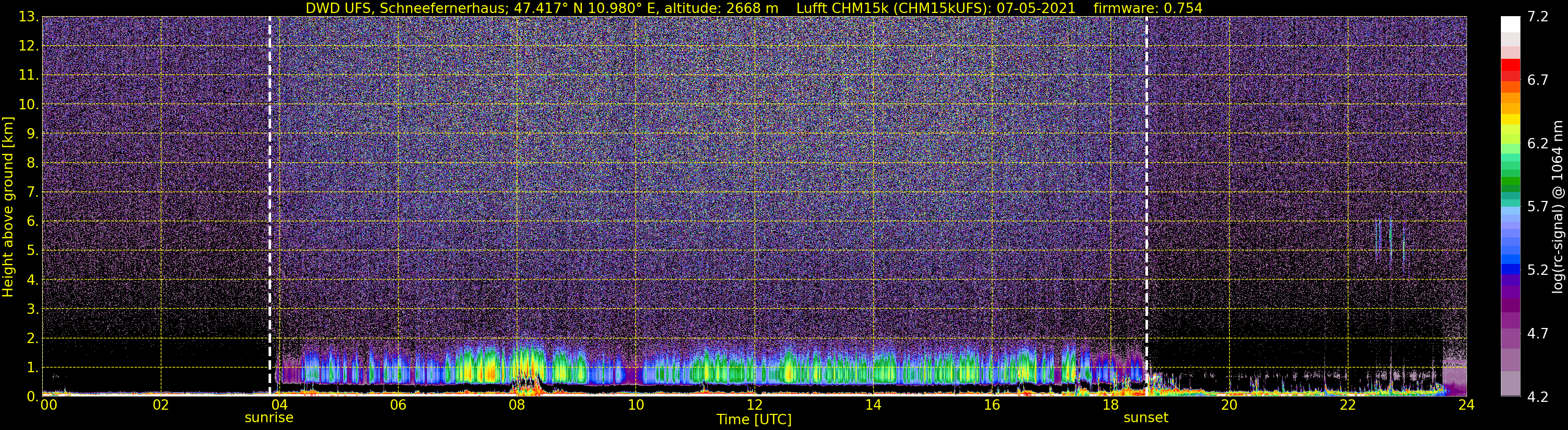Click the time axis tick '02'
Screen dimensions: 1568x430
[161, 405]
